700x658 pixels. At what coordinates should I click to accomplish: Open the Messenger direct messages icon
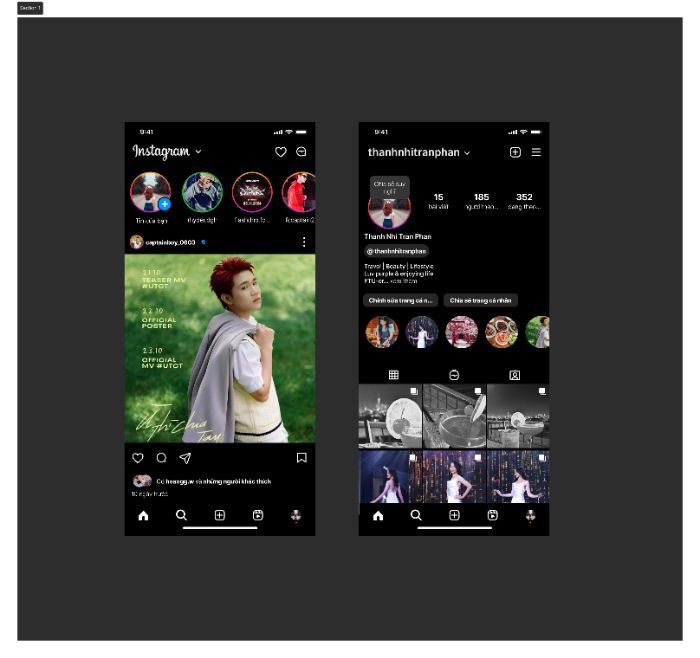301,152
